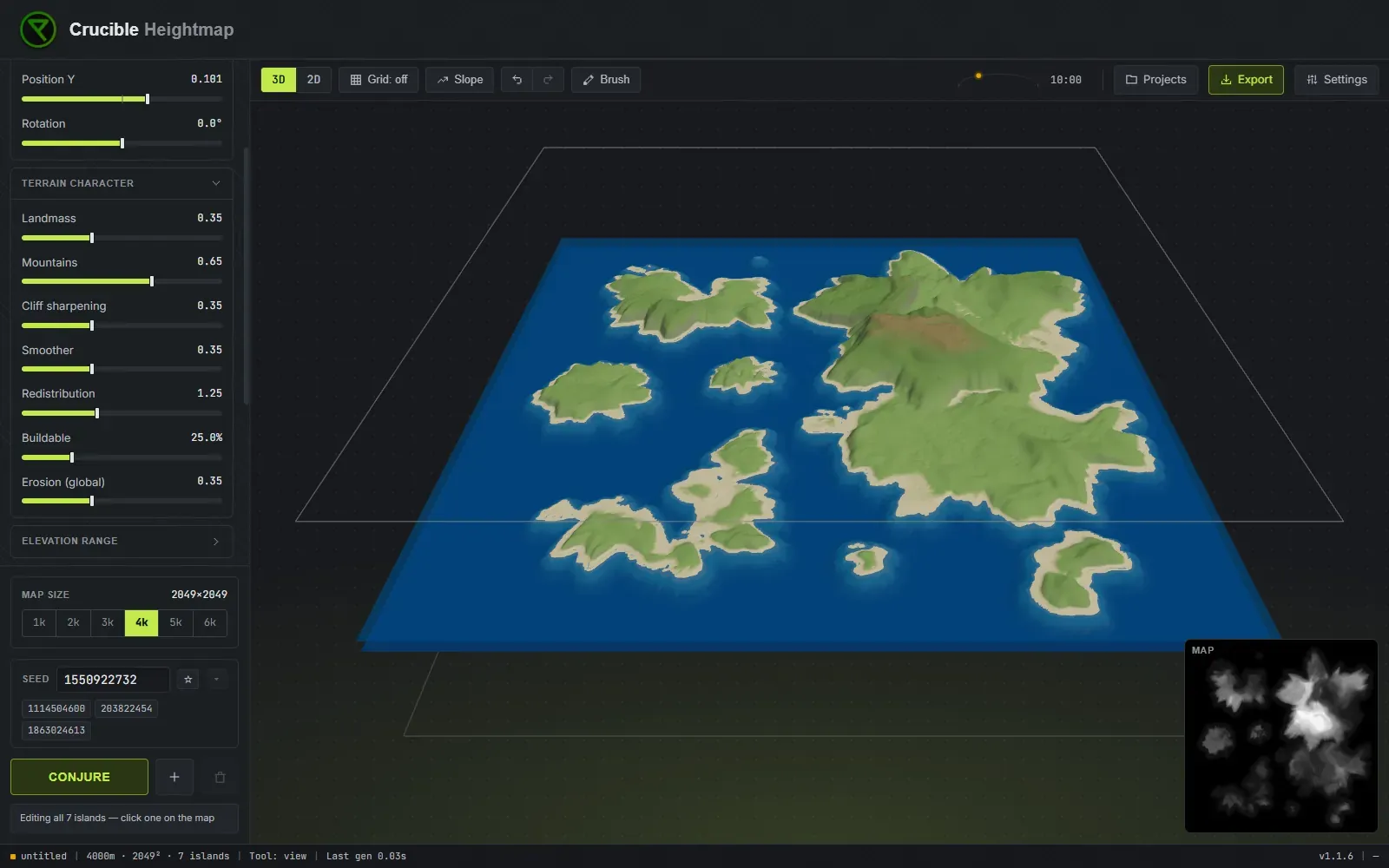Collapse the Terrain Character section
Viewport: 1389px width, 868px height.
[122, 183]
